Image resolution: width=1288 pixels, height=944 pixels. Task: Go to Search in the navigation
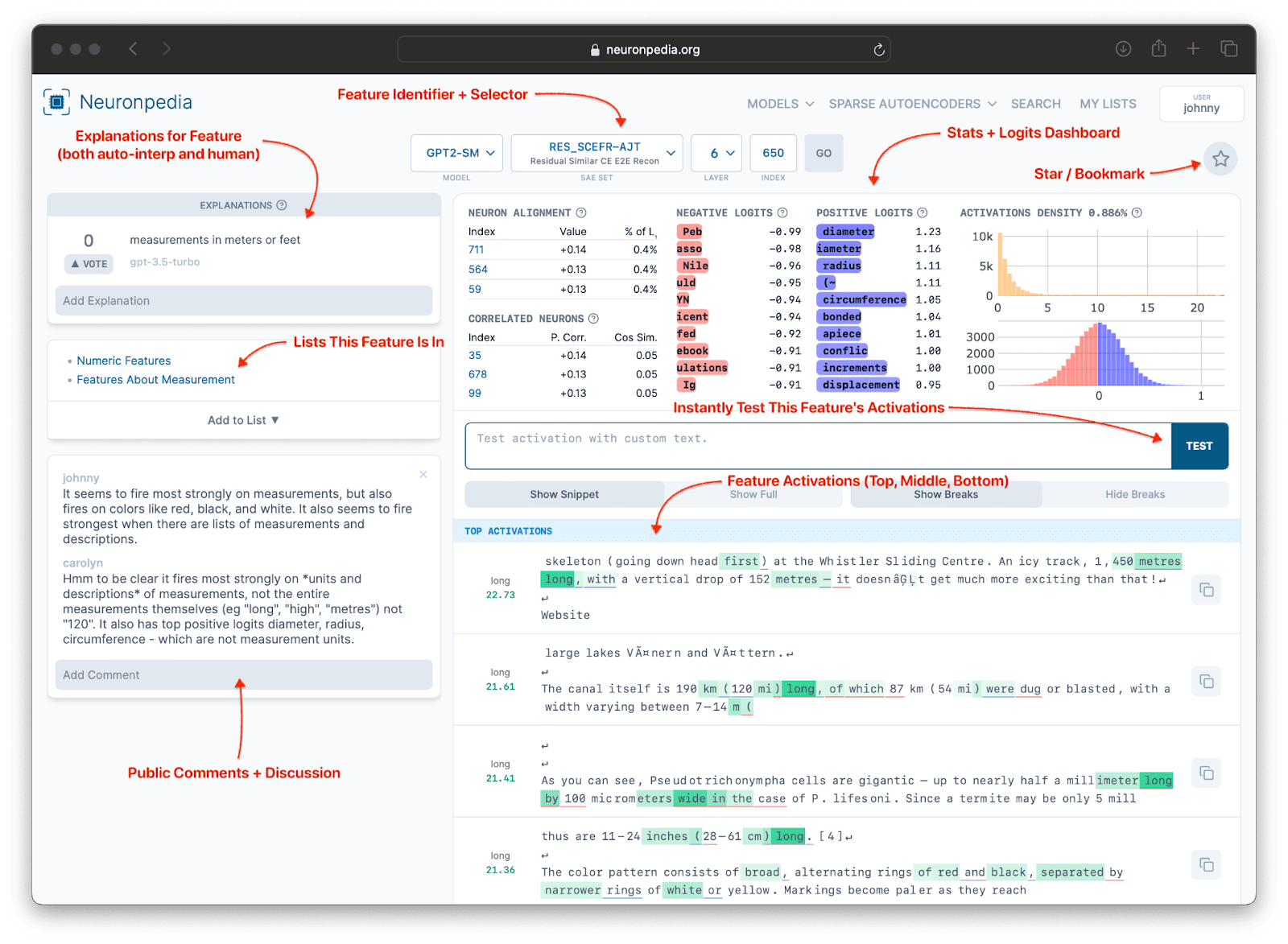(1035, 104)
